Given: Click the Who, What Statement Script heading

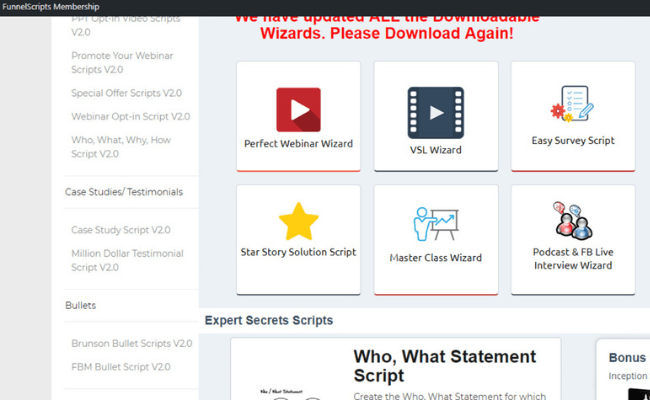Looking at the screenshot, I should pos(444,366).
